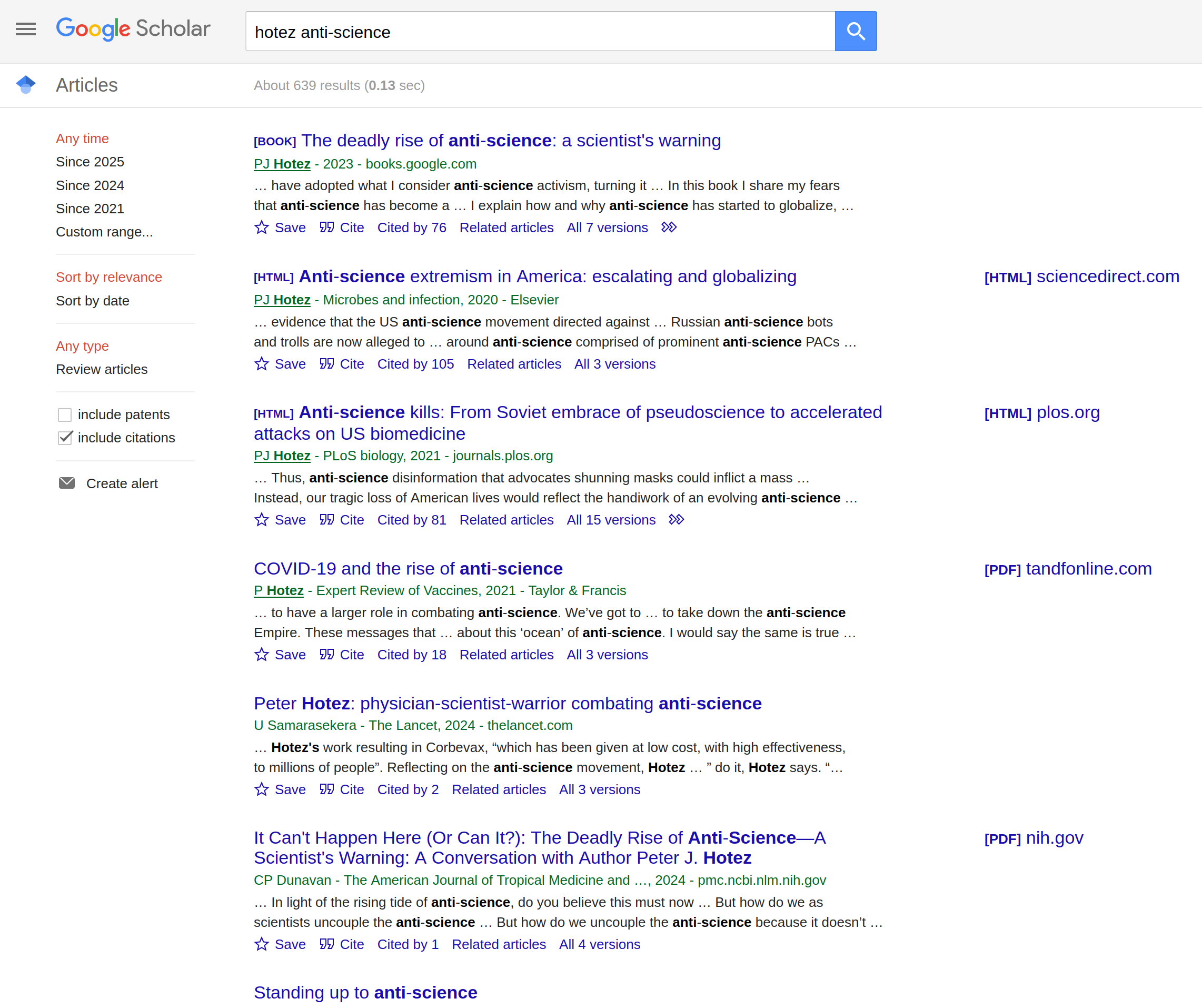
Task: Select Review articles type filter
Action: coord(102,369)
